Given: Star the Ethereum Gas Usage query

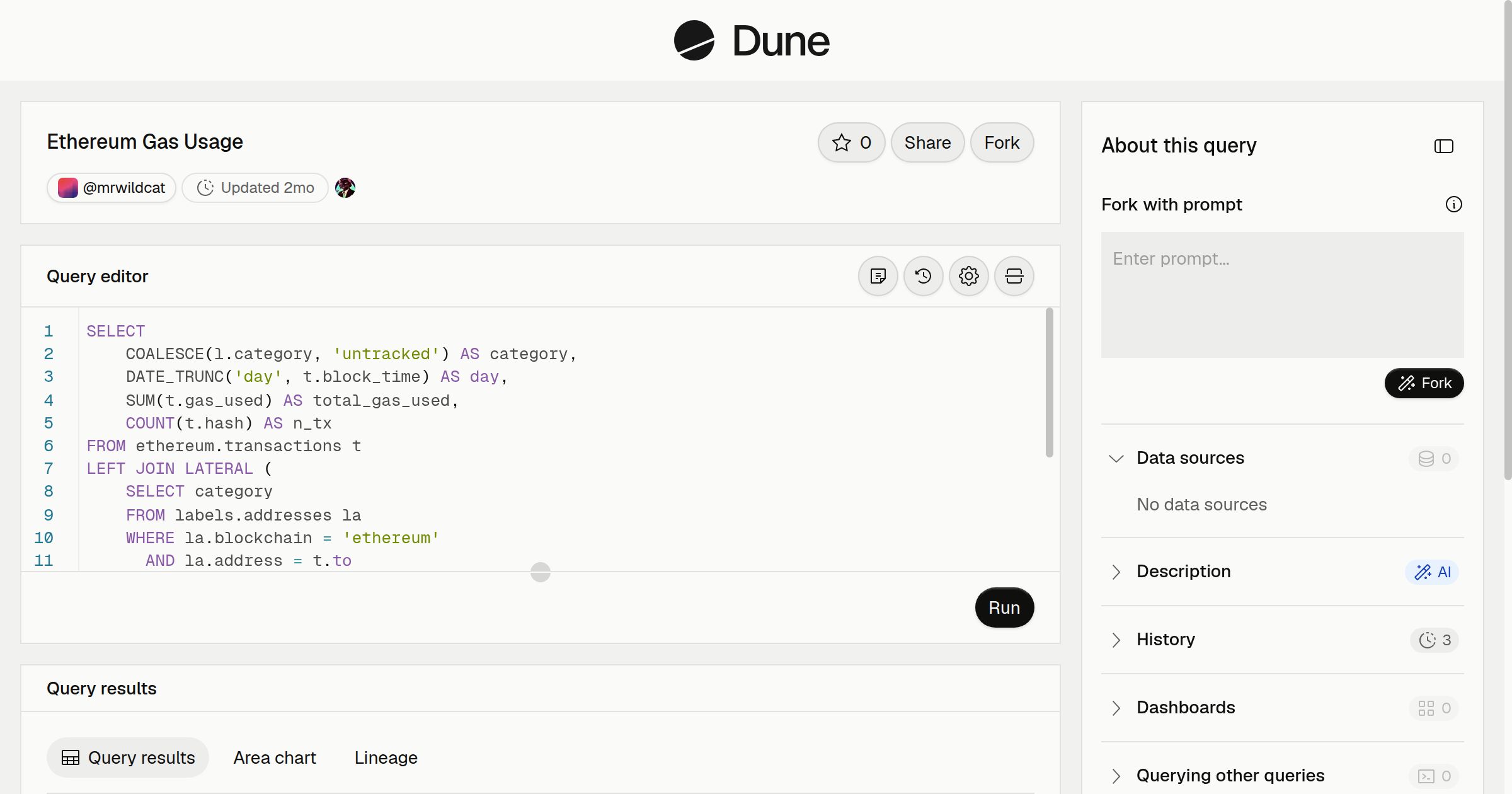Looking at the screenshot, I should point(851,142).
